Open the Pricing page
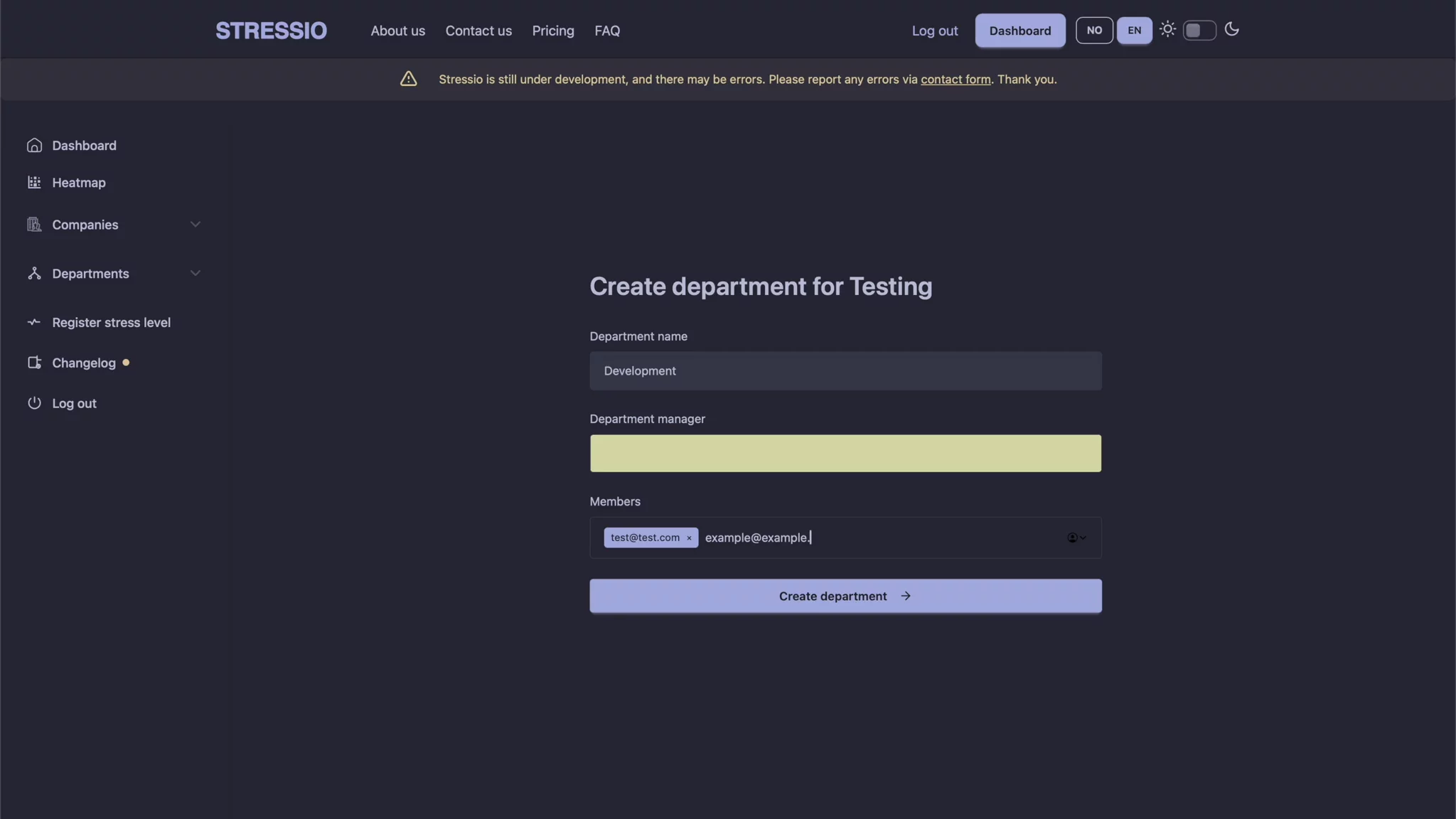1456x819 pixels. pos(552,31)
